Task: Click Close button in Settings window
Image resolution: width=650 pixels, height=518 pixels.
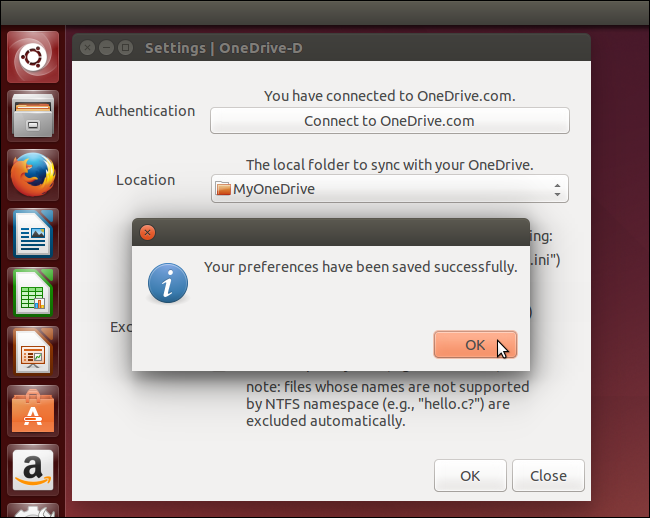Action: [x=548, y=476]
